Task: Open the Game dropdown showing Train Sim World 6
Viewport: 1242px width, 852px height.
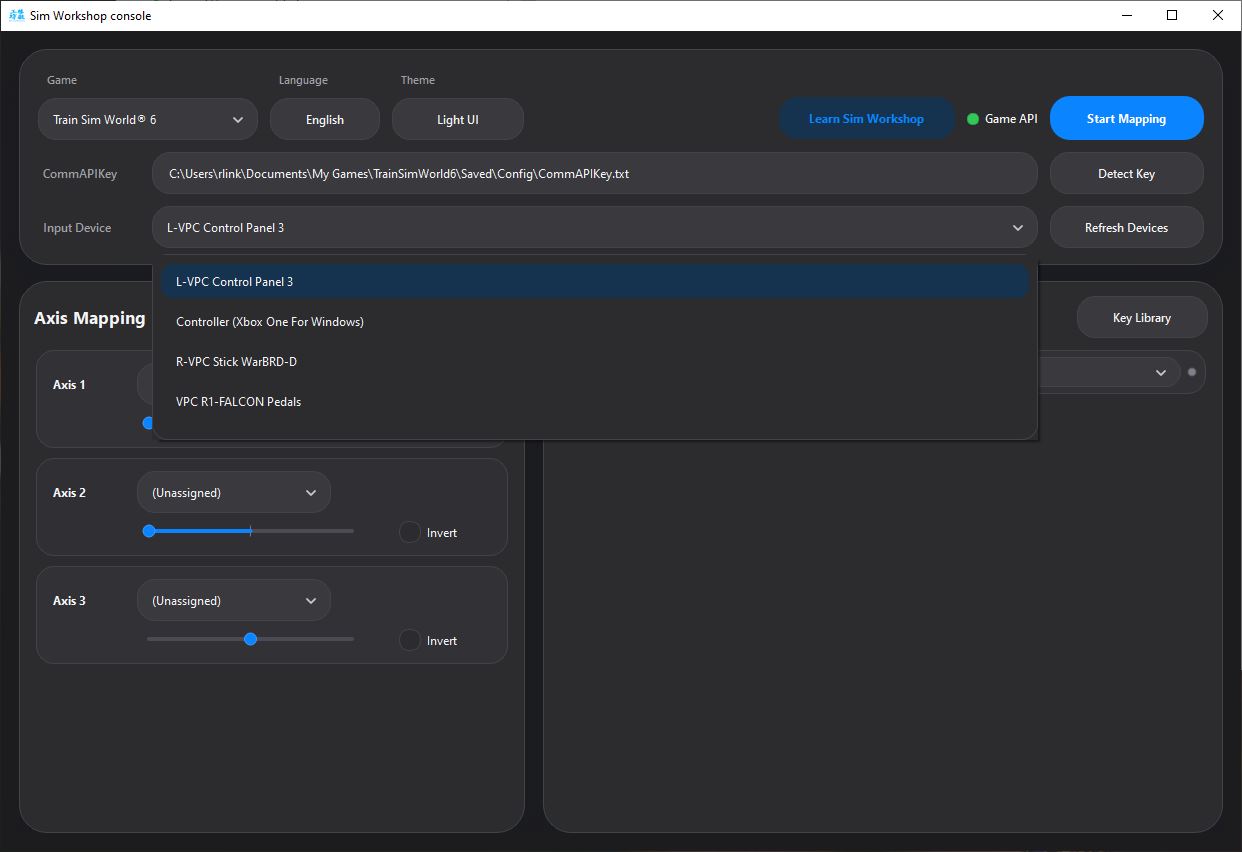Action: (x=148, y=119)
